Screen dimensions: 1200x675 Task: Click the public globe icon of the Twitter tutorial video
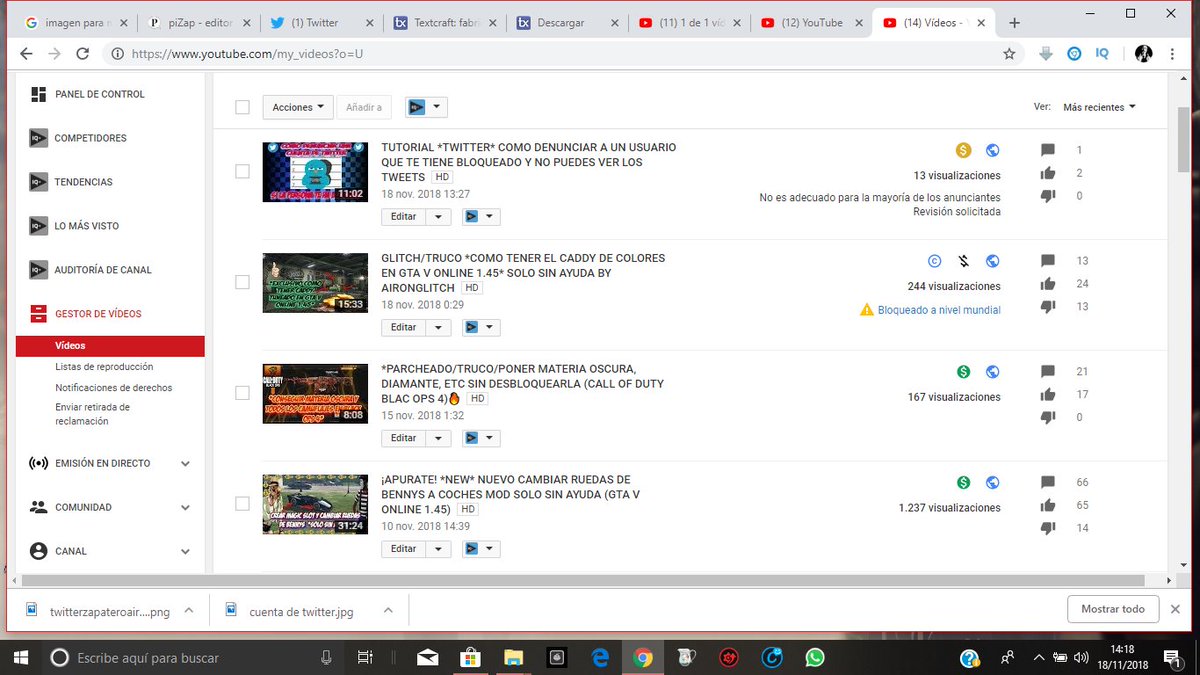click(992, 150)
